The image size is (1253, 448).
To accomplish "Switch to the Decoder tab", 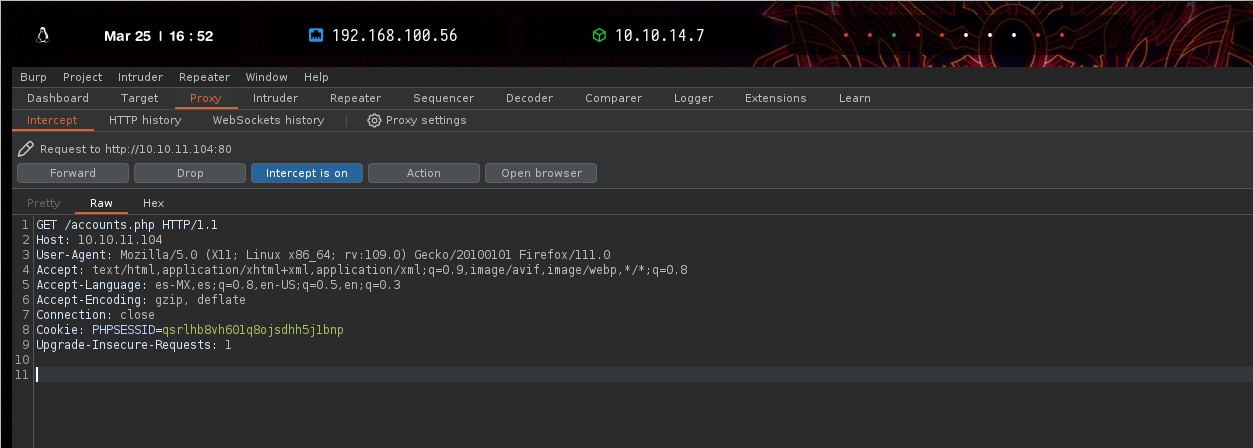I will click(x=529, y=98).
